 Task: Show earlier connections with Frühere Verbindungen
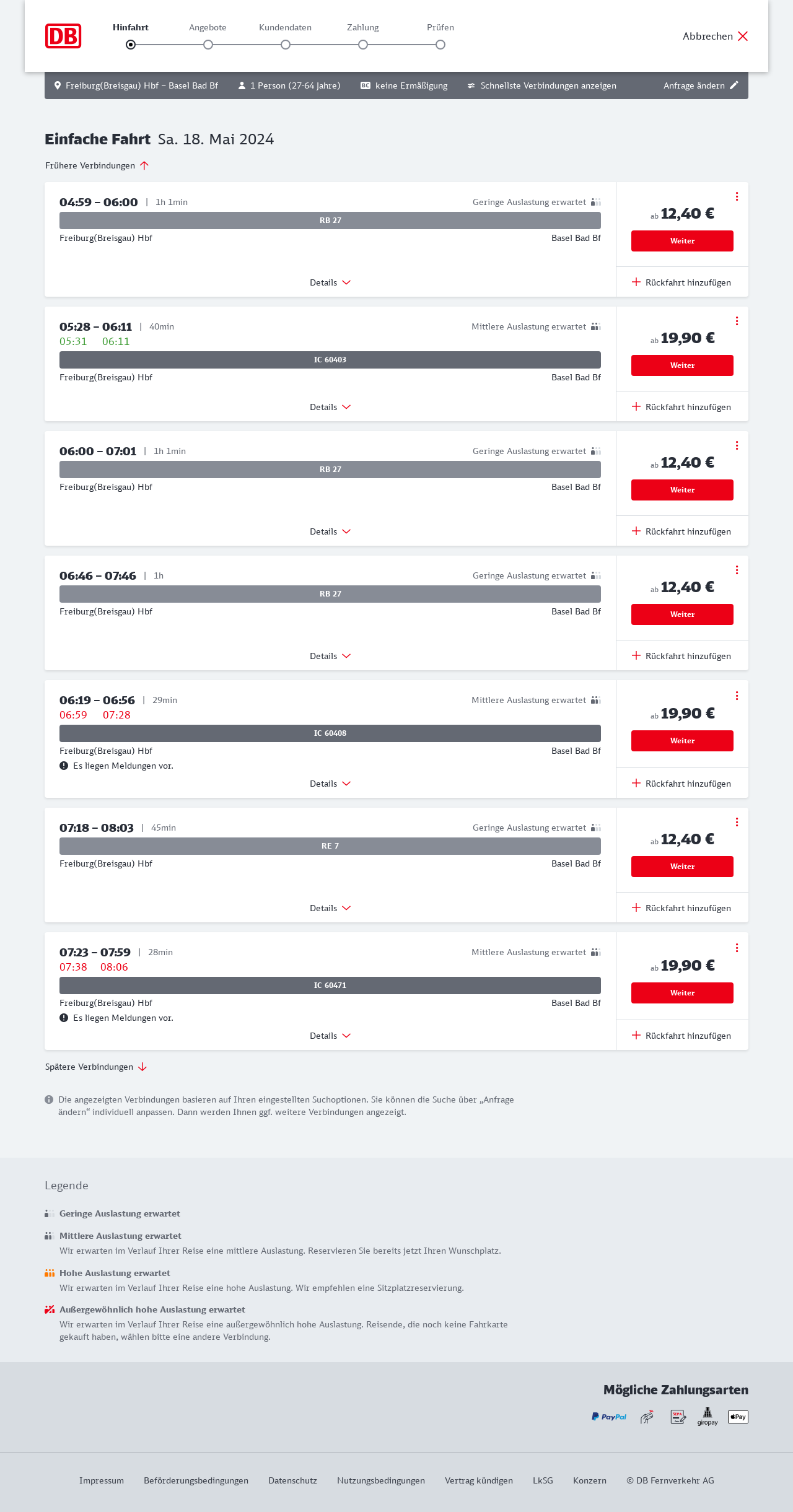pos(97,165)
